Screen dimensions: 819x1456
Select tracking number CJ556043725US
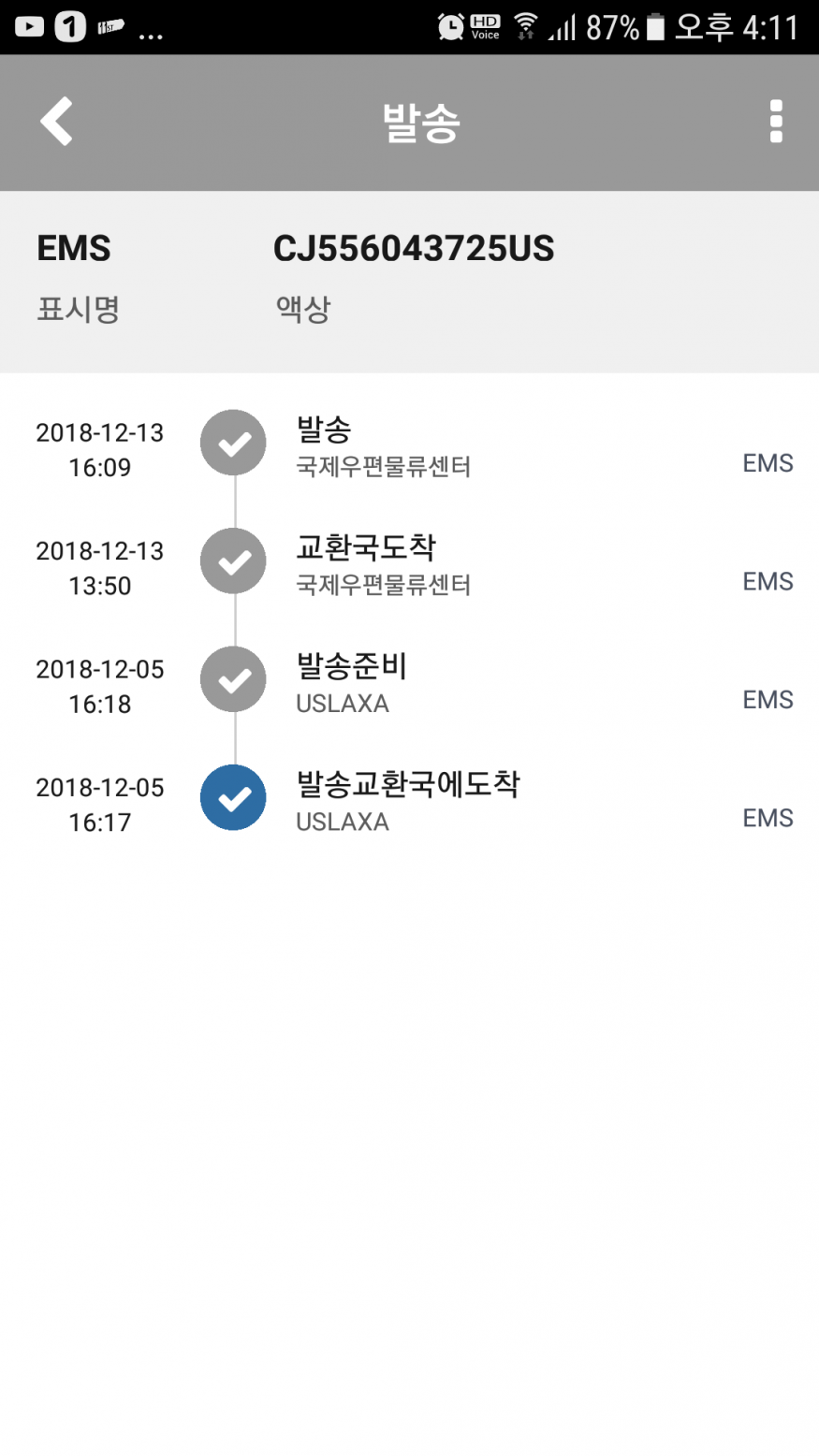414,249
